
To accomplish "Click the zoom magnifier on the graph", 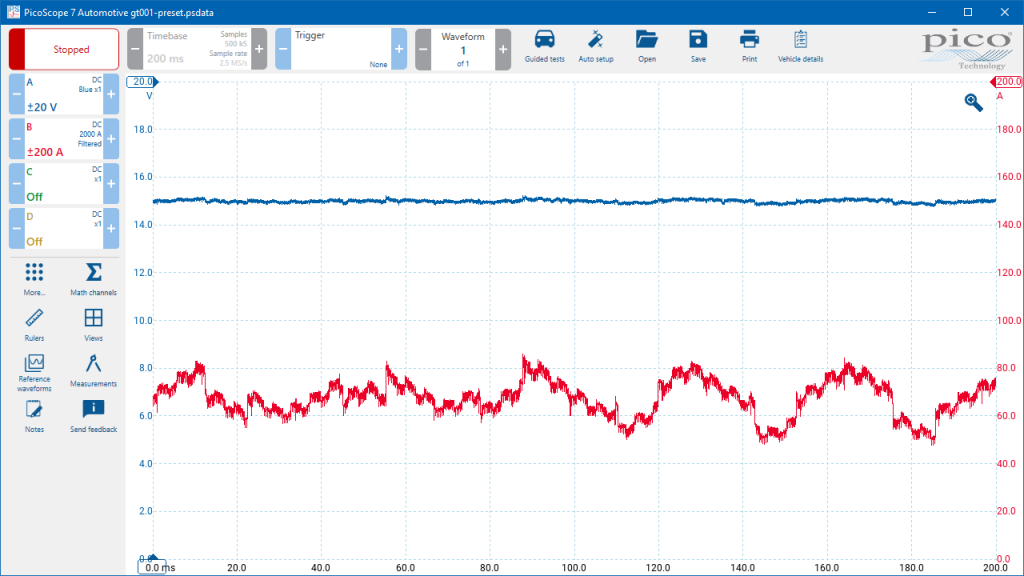I will tap(973, 102).
